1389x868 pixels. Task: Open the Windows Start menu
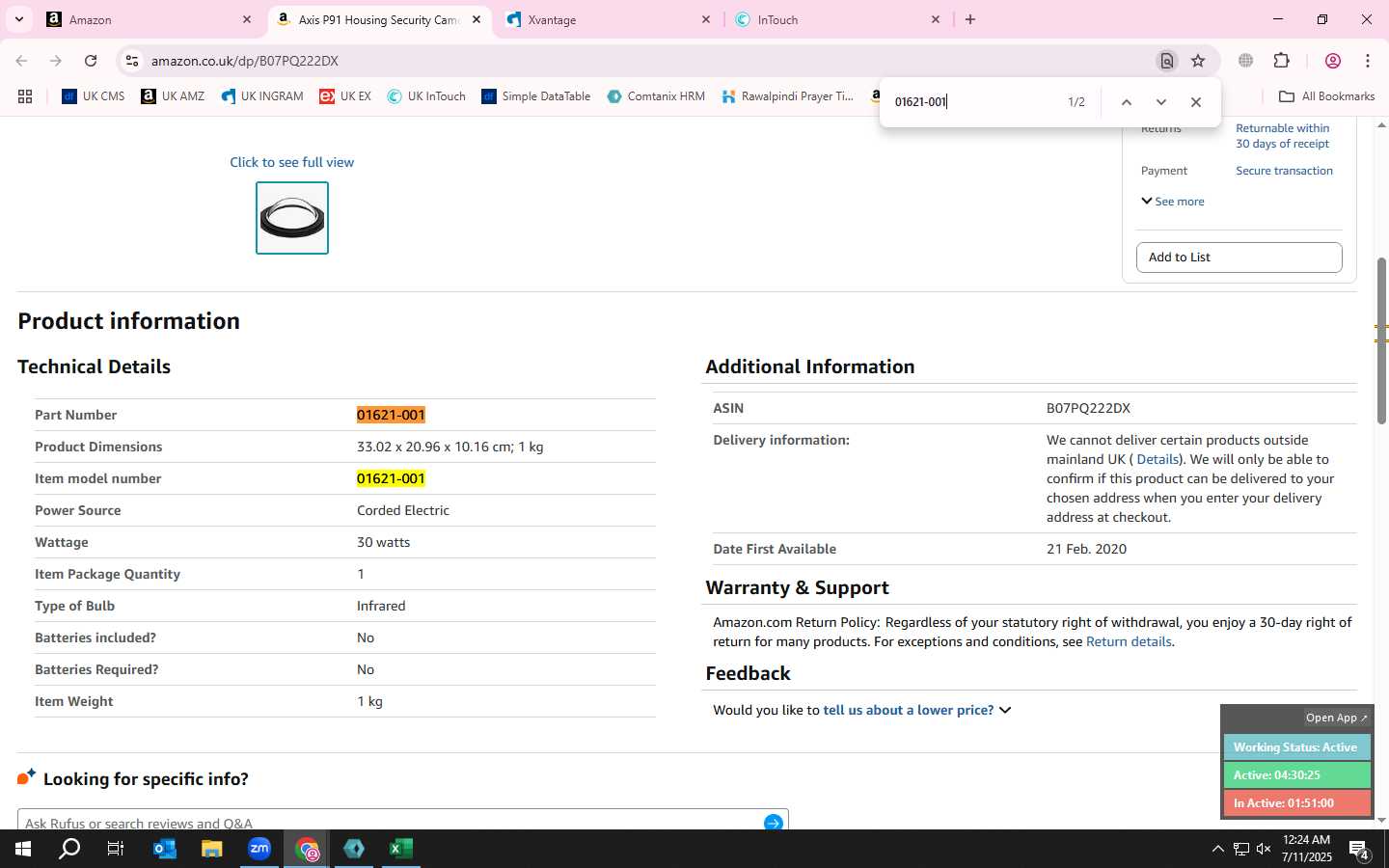click(x=23, y=849)
